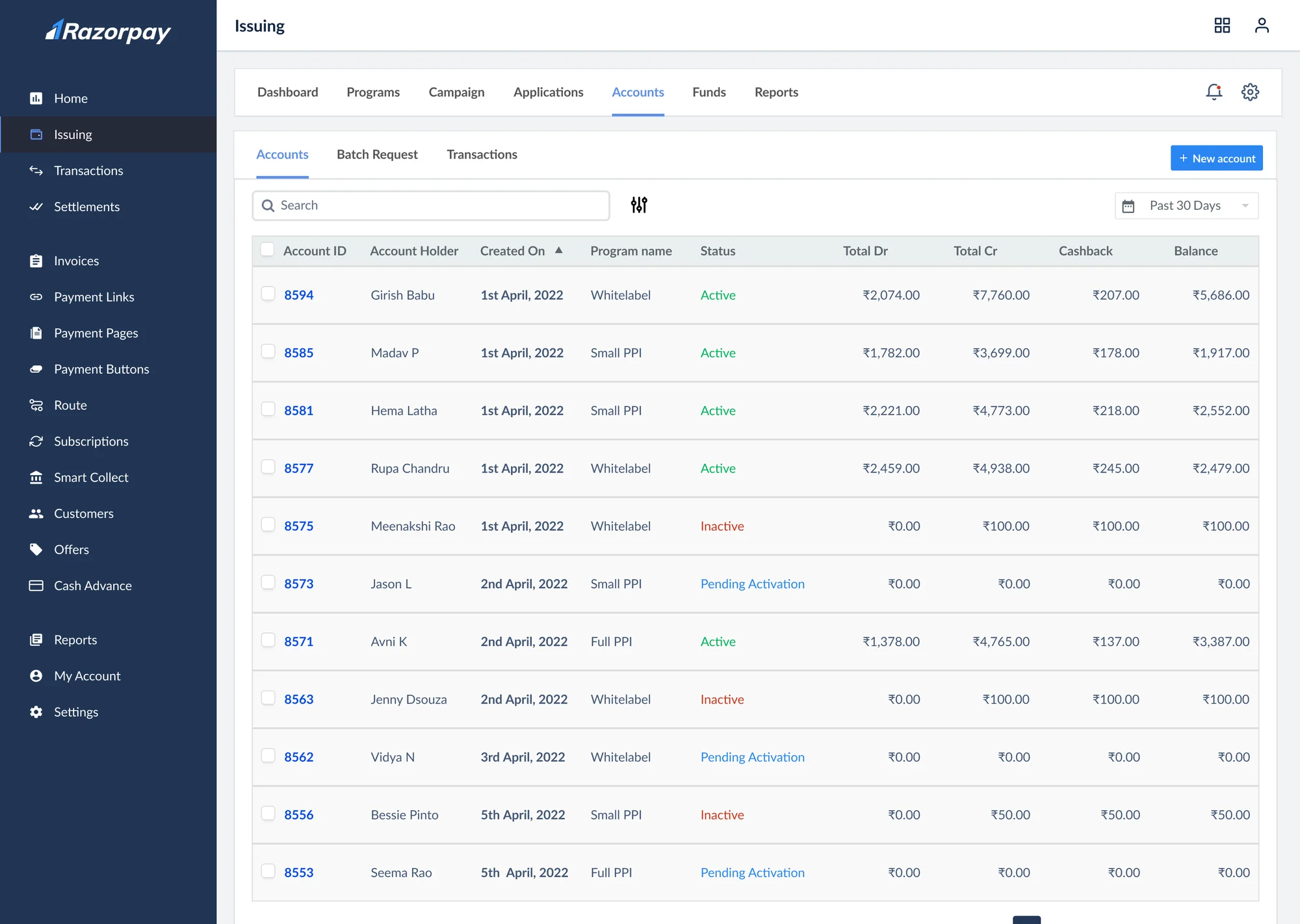Open top Reports tab in Issuing
Image resolution: width=1300 pixels, height=924 pixels.
point(776,92)
